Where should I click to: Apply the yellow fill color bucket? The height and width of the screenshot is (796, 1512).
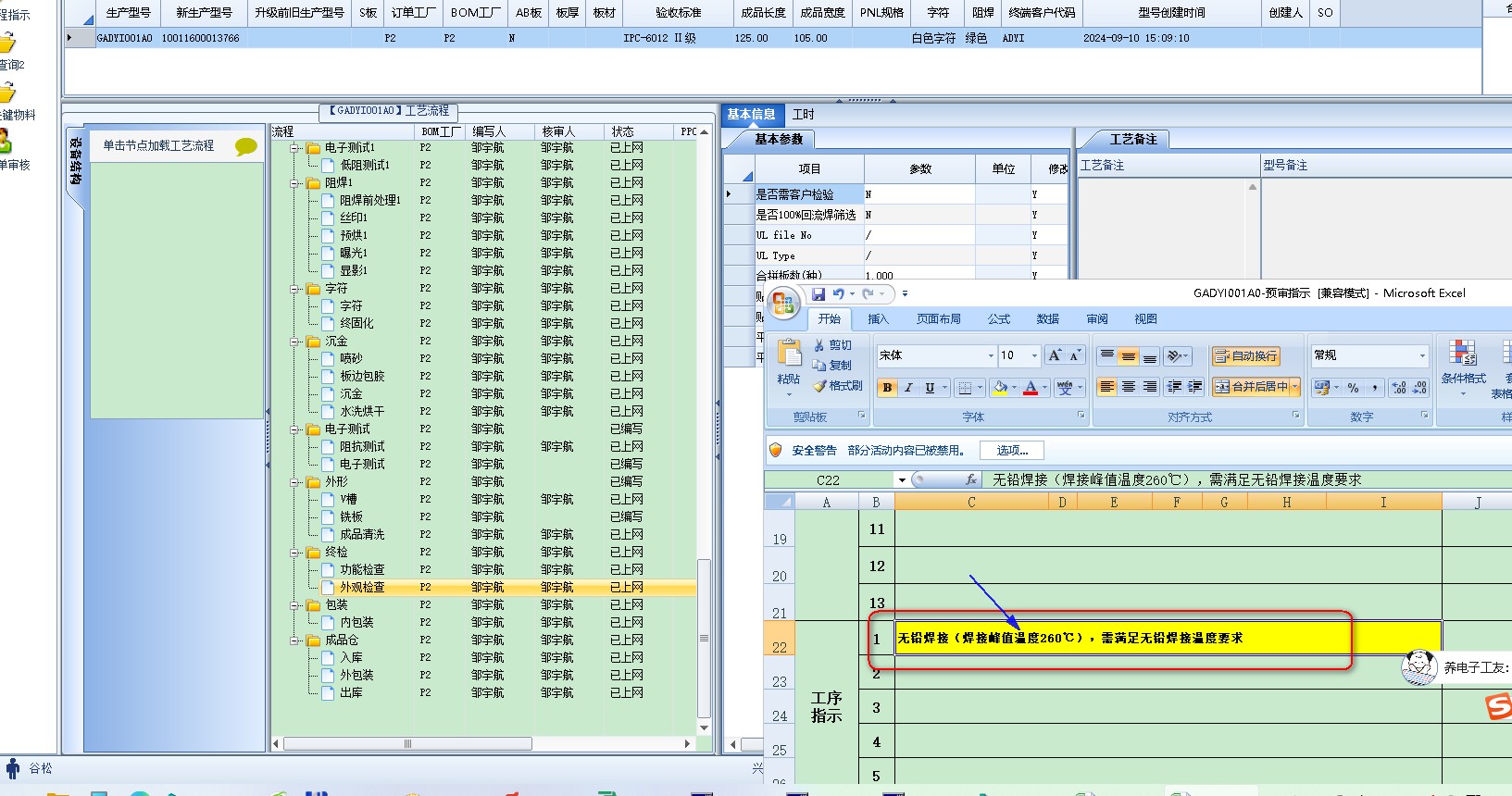[1000, 388]
